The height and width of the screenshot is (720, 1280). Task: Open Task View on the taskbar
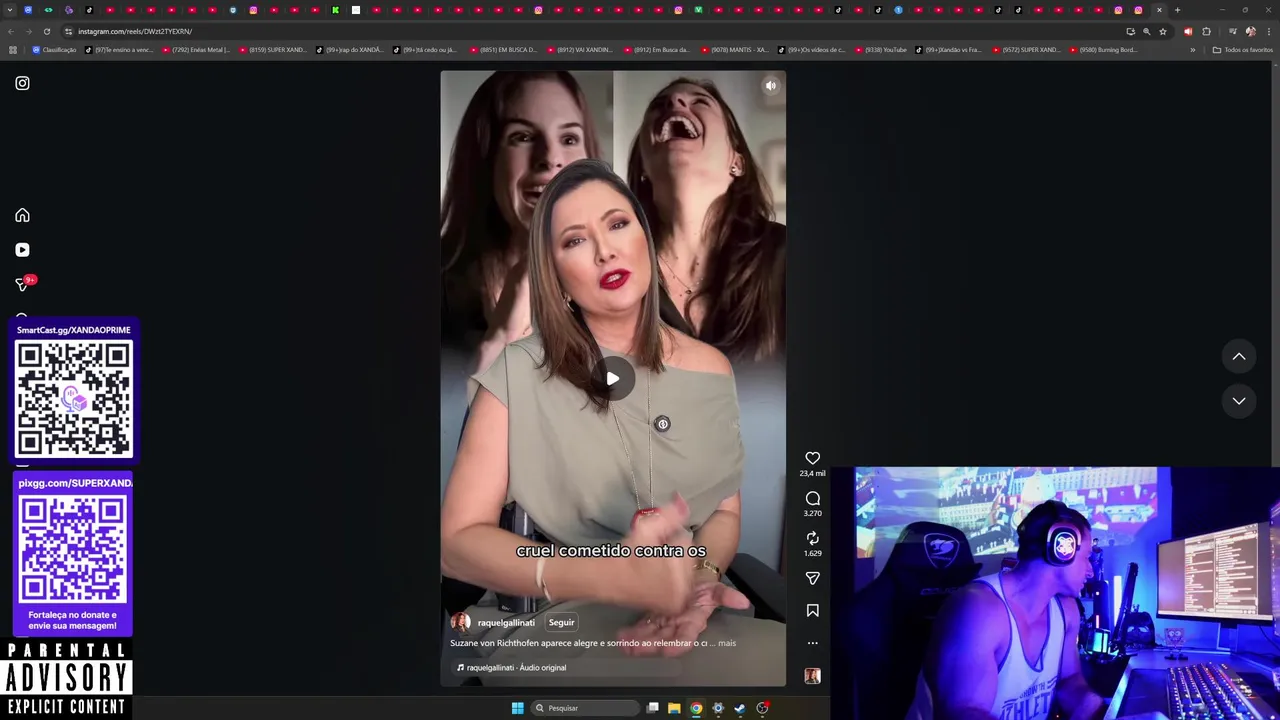652,708
